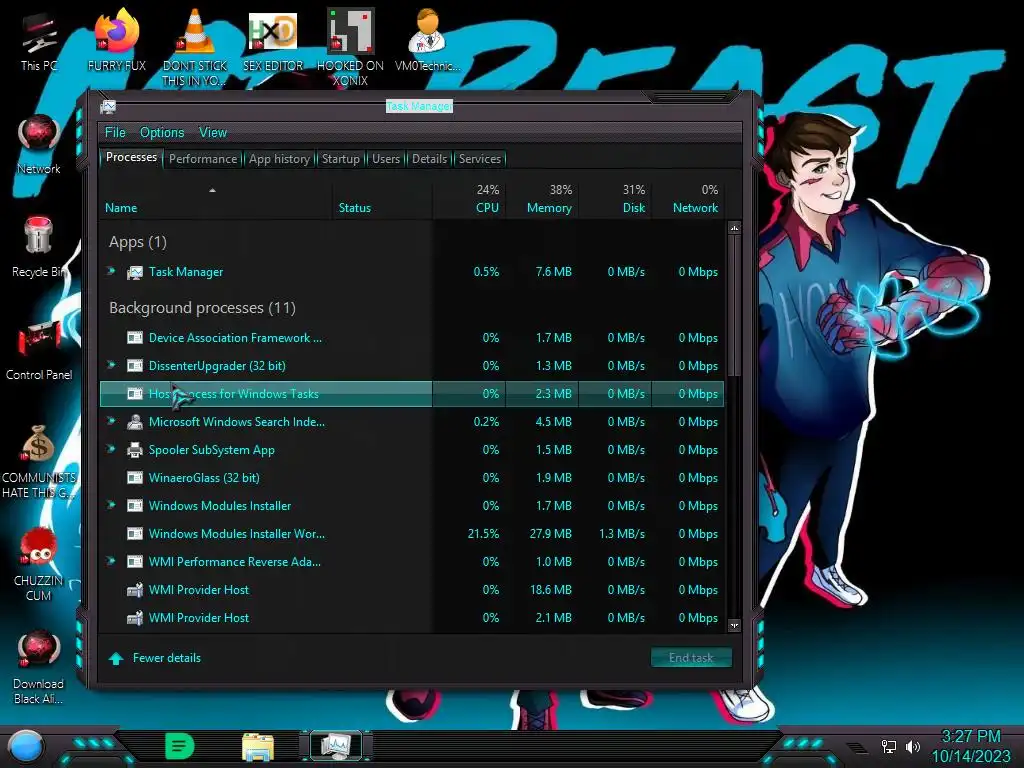This screenshot has width=1024, height=768.
Task: Click the 21.5% CPU value
Action: pyautogui.click(x=483, y=534)
